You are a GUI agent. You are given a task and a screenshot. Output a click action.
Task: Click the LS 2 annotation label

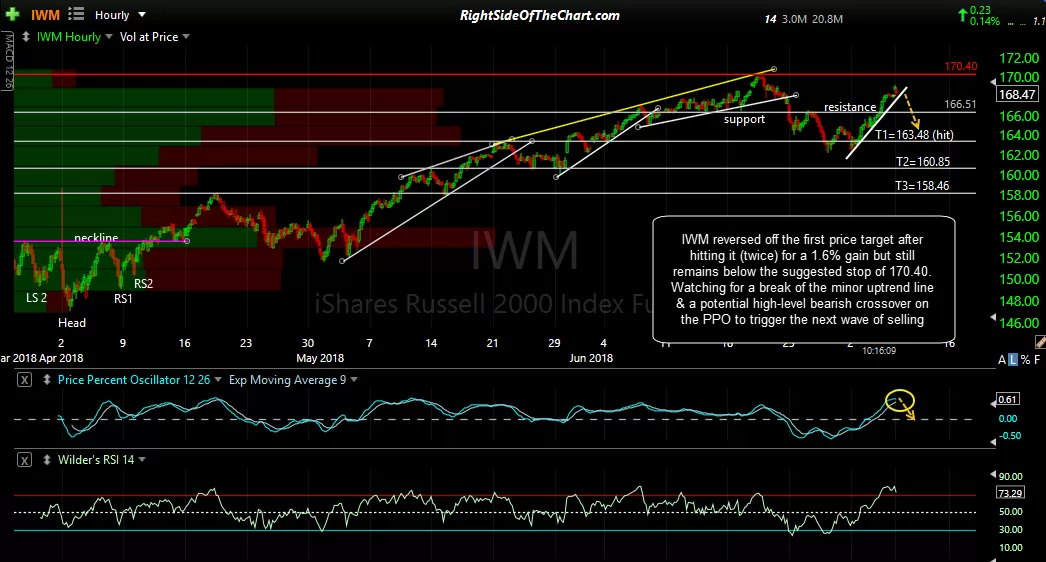[x=36, y=298]
